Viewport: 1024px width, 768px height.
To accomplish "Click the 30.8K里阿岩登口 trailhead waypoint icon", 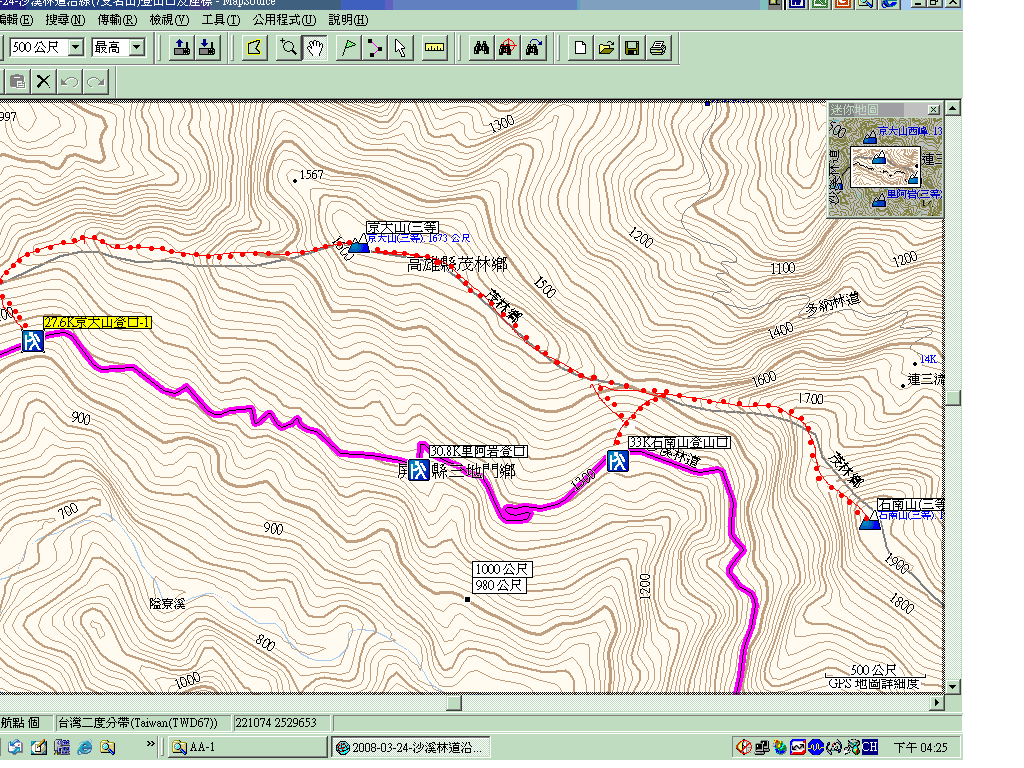I will tap(419, 470).
